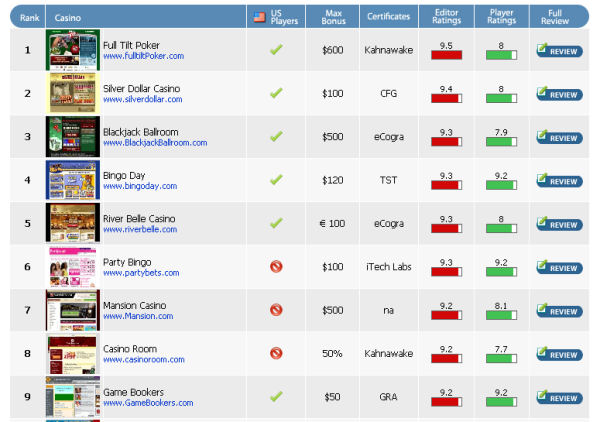
Task: Click the CFG certificate cell
Action: [x=388, y=93]
